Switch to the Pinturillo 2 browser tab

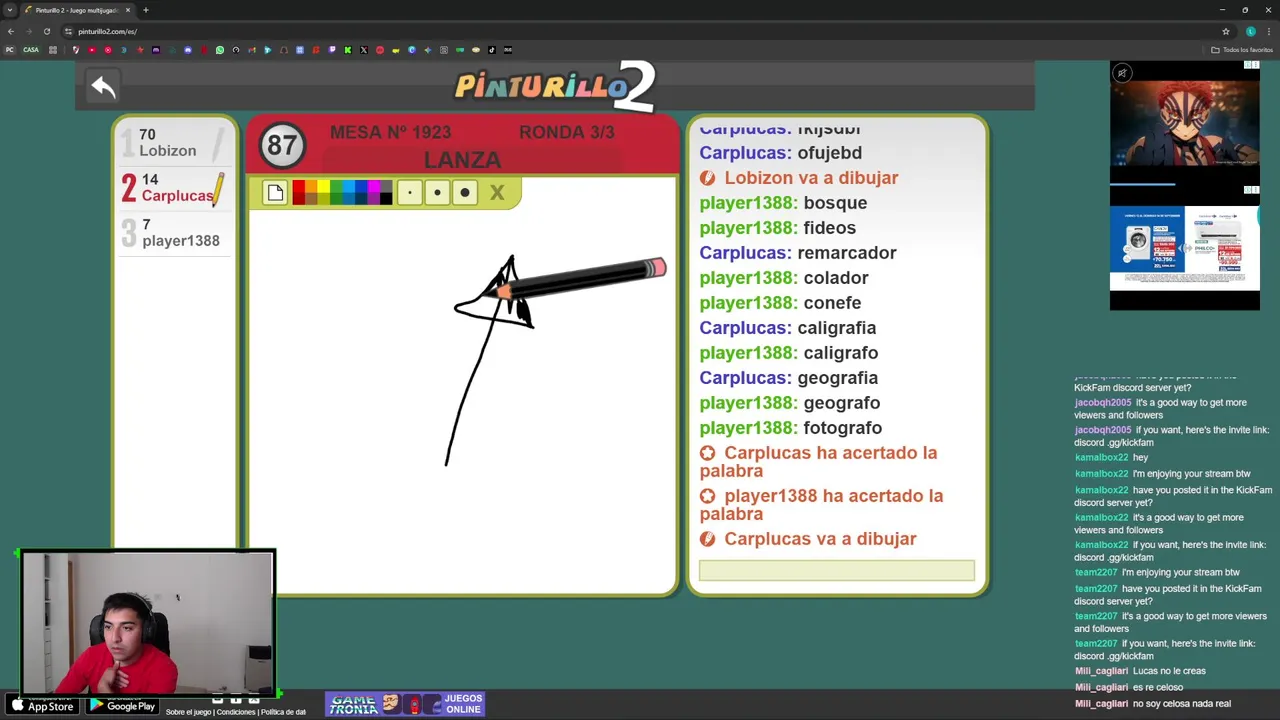coord(76,10)
